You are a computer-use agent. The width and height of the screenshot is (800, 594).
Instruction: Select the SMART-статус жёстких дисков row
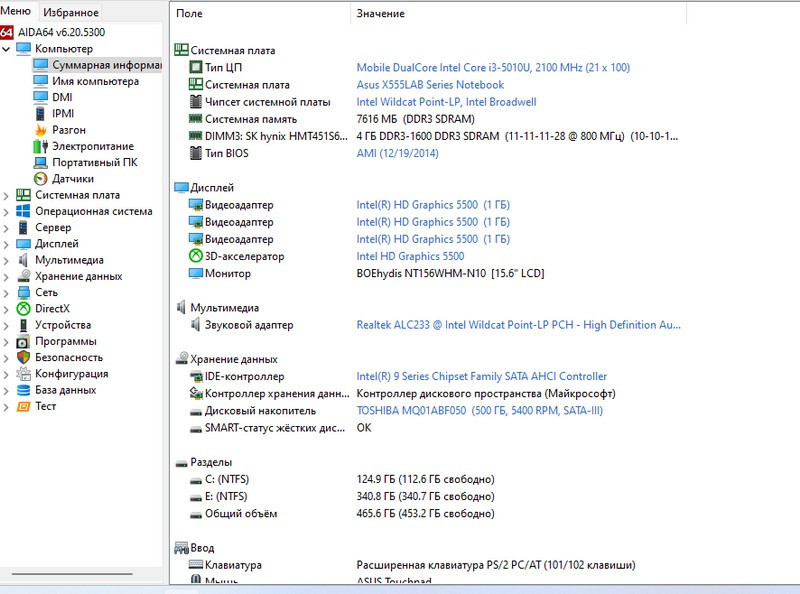(x=429, y=428)
